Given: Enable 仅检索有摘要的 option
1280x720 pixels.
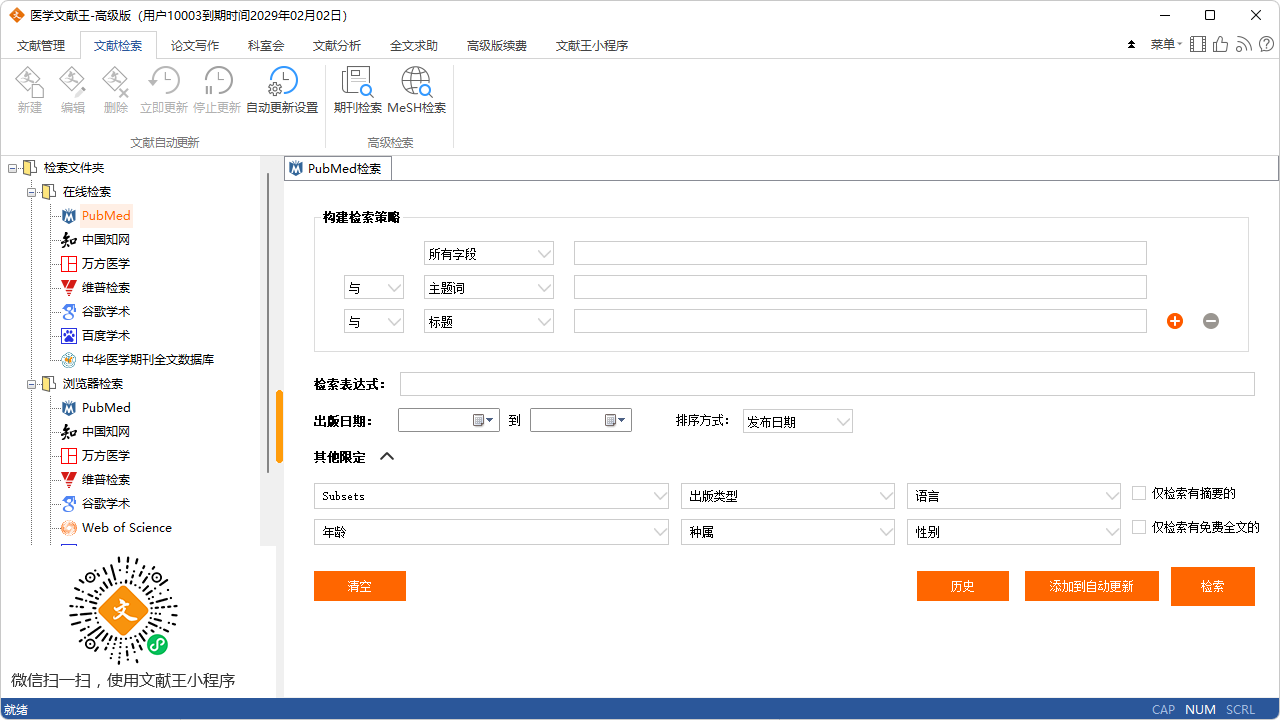Looking at the screenshot, I should coord(1137,493).
